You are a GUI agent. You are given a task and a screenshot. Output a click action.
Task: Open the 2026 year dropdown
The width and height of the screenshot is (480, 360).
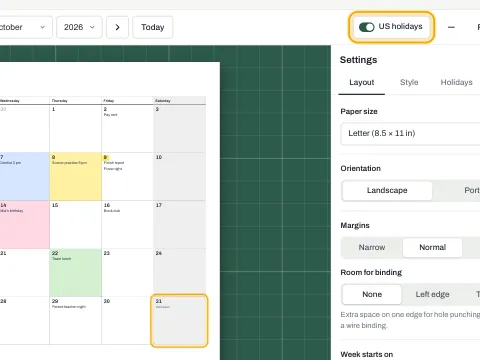click(79, 27)
